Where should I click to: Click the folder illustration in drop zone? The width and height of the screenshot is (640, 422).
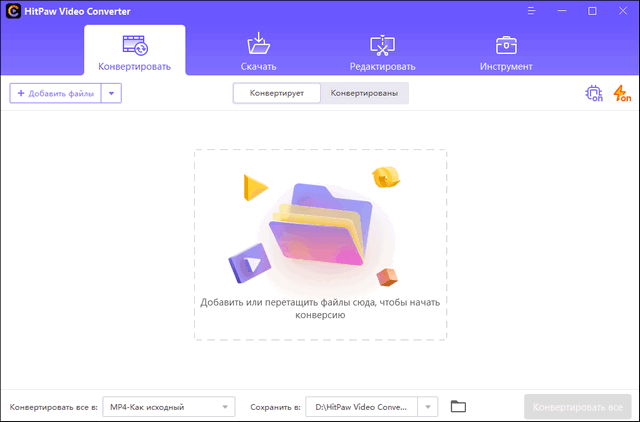[x=320, y=225]
